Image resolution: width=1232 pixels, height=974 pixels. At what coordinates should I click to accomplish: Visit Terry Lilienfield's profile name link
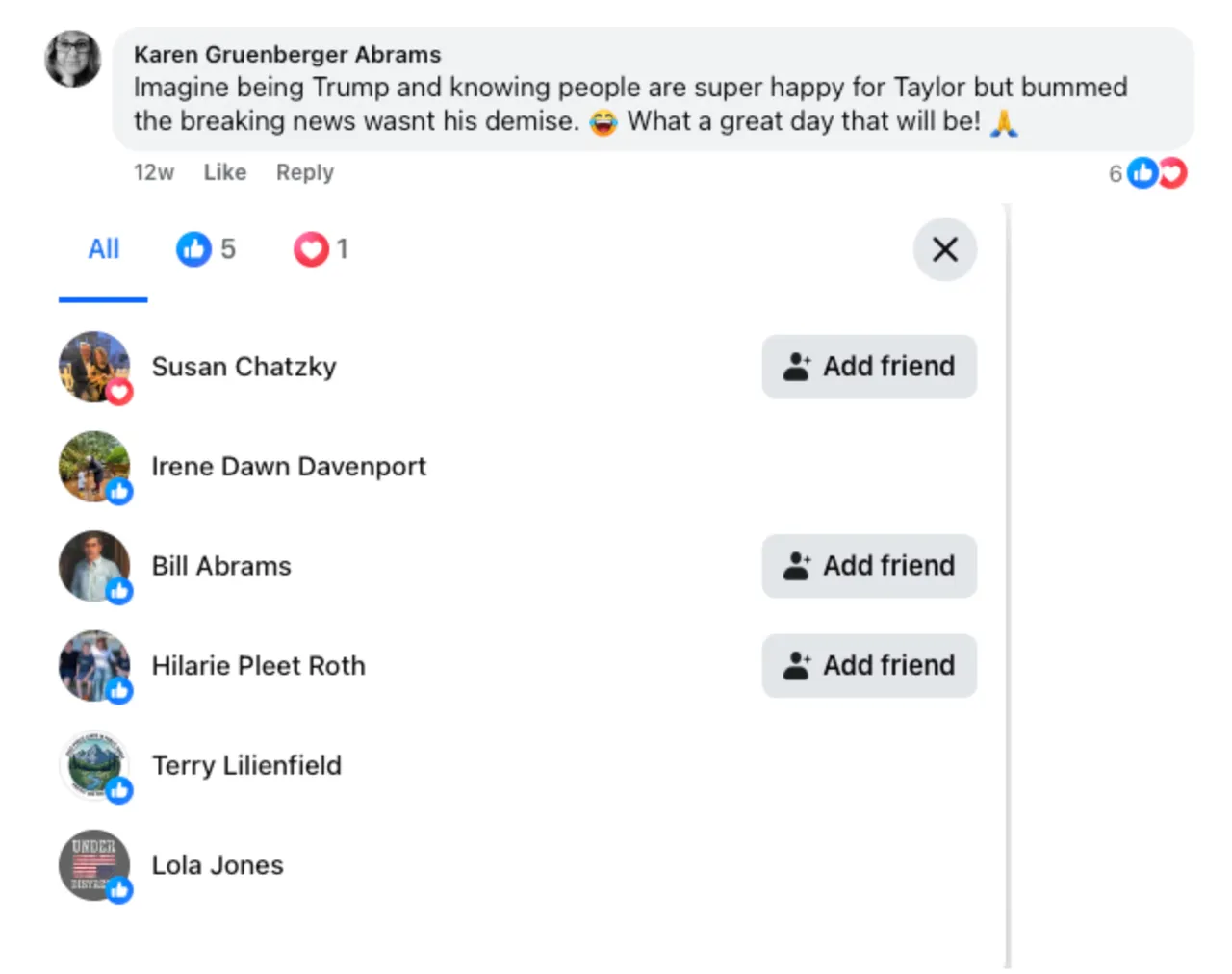coord(246,765)
